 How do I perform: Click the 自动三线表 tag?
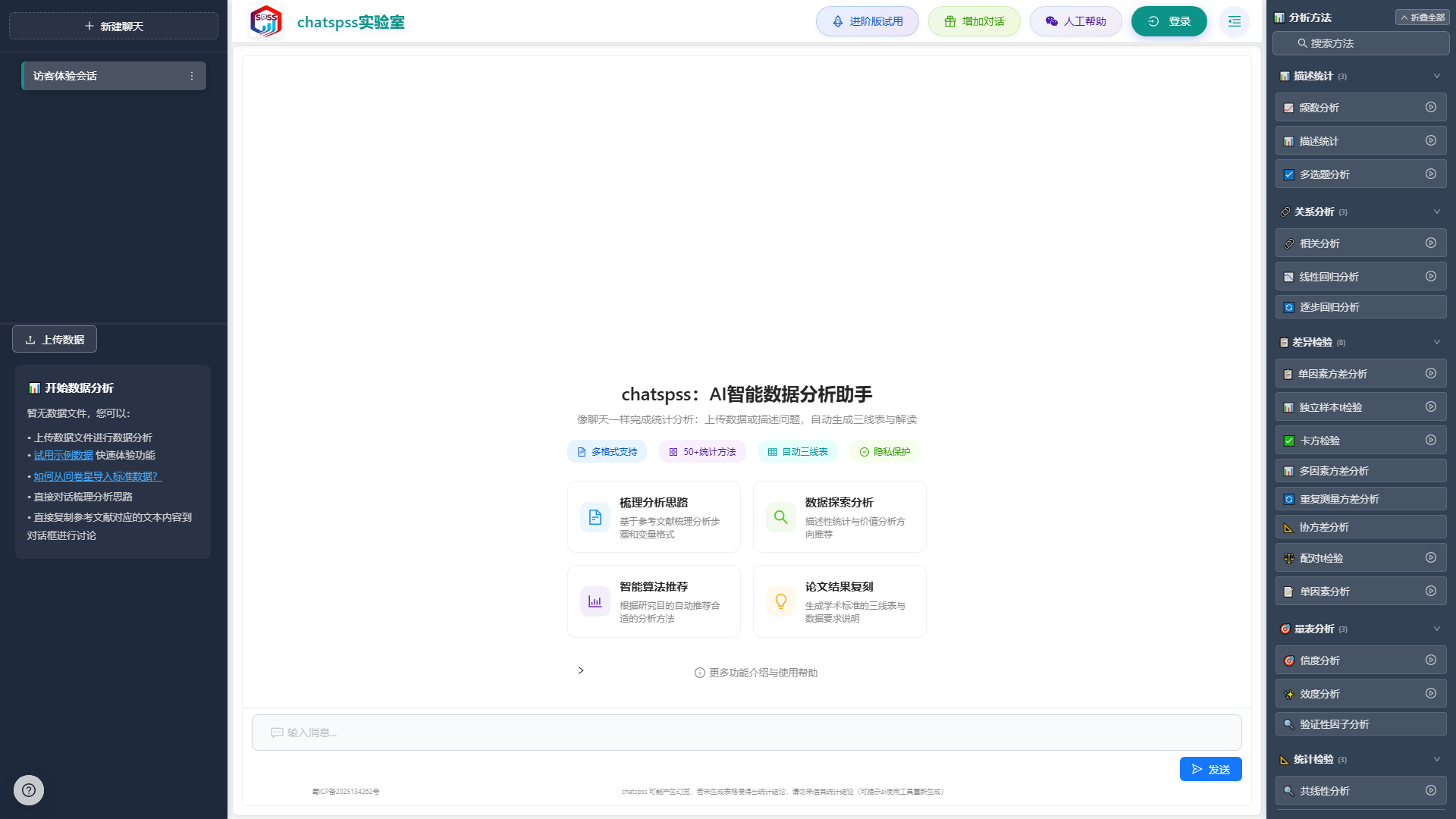798,451
